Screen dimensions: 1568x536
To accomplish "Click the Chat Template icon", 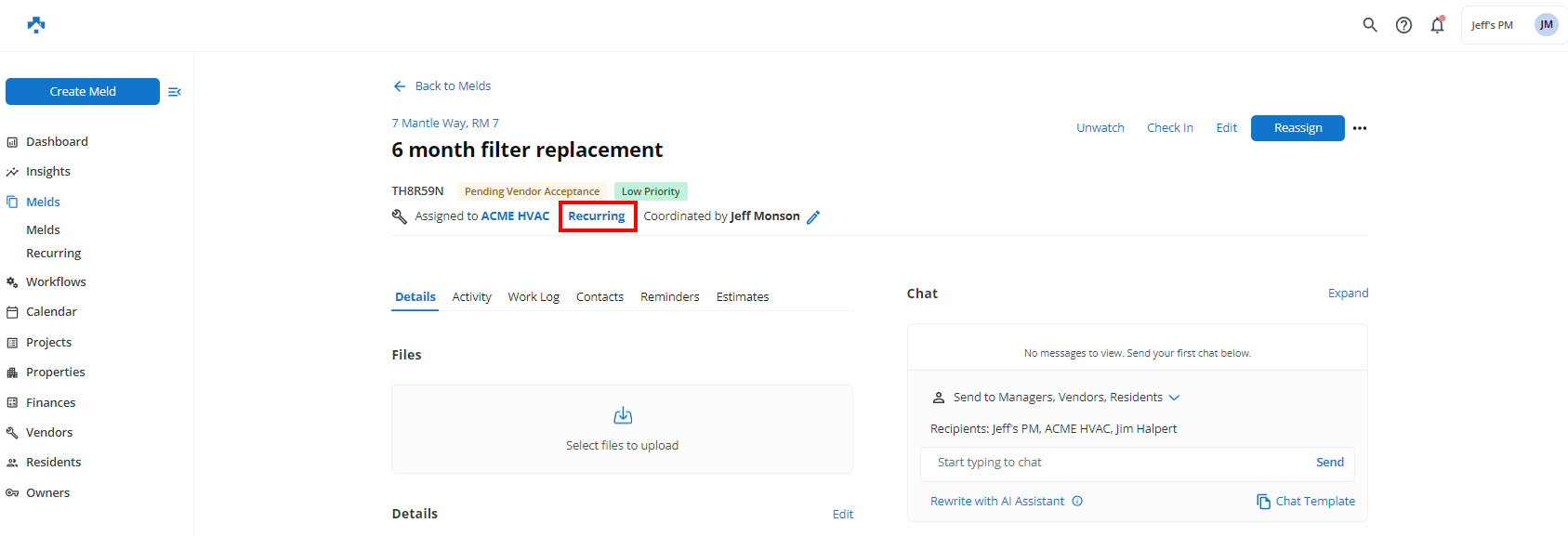I will tap(1263, 502).
